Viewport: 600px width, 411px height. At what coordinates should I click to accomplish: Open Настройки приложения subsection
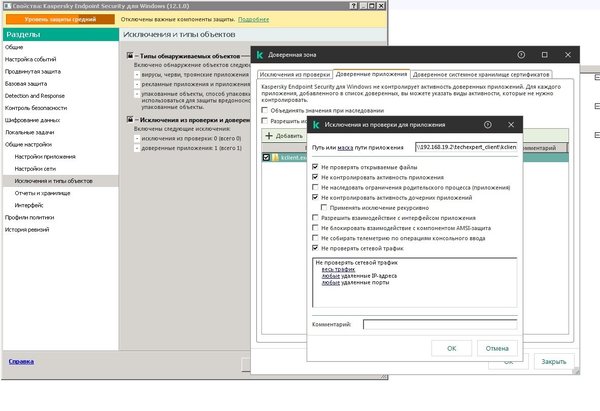(45, 157)
